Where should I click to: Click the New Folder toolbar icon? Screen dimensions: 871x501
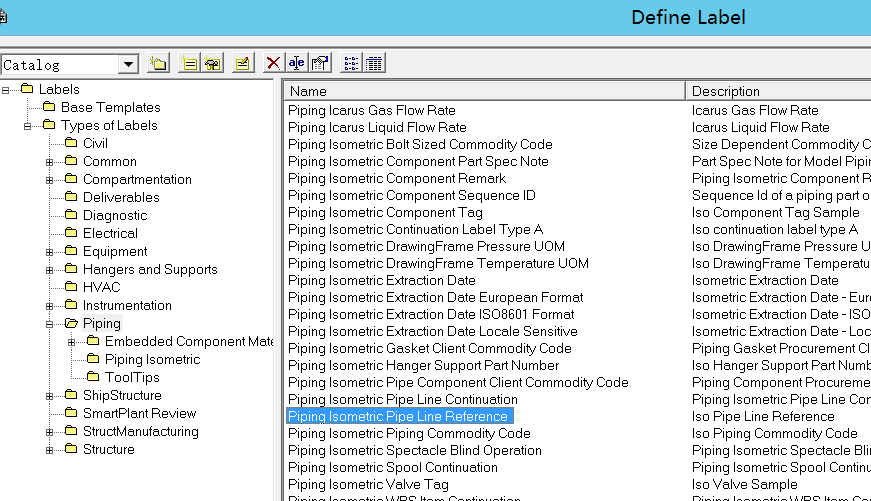[158, 63]
